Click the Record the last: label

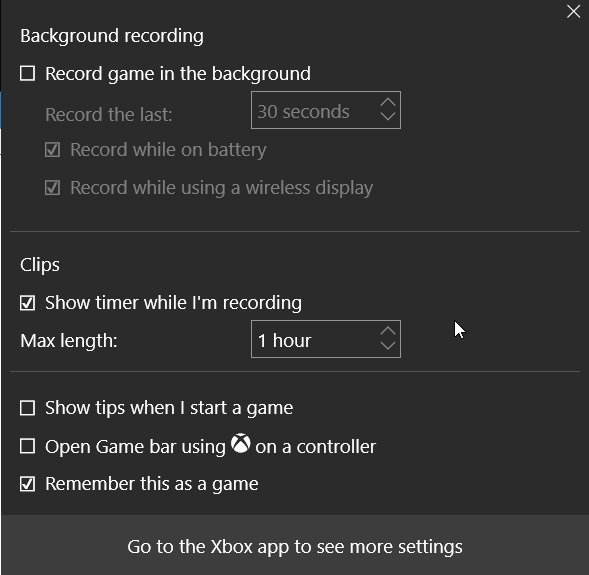coord(109,114)
